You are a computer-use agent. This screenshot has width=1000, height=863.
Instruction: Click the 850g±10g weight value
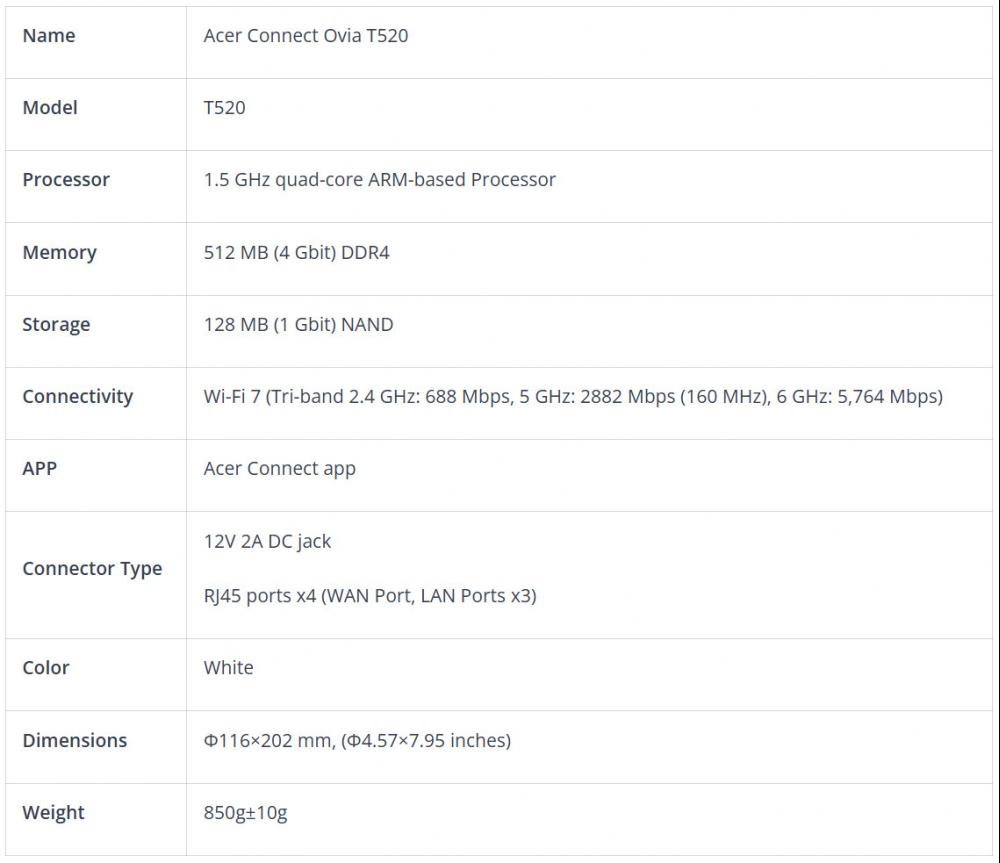245,813
